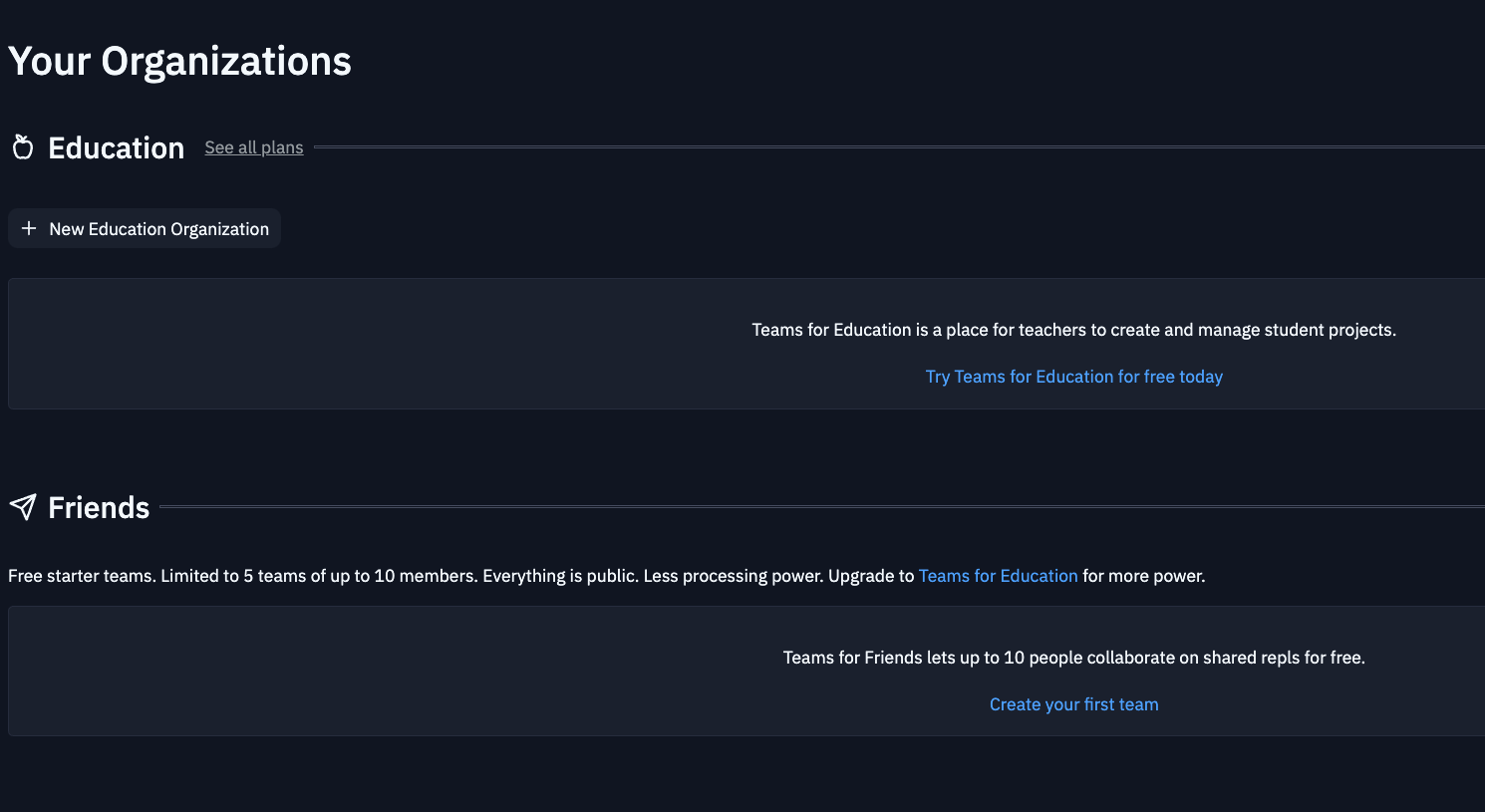
Task: Follow the Teams for Education upgrade link
Action: coord(998,576)
